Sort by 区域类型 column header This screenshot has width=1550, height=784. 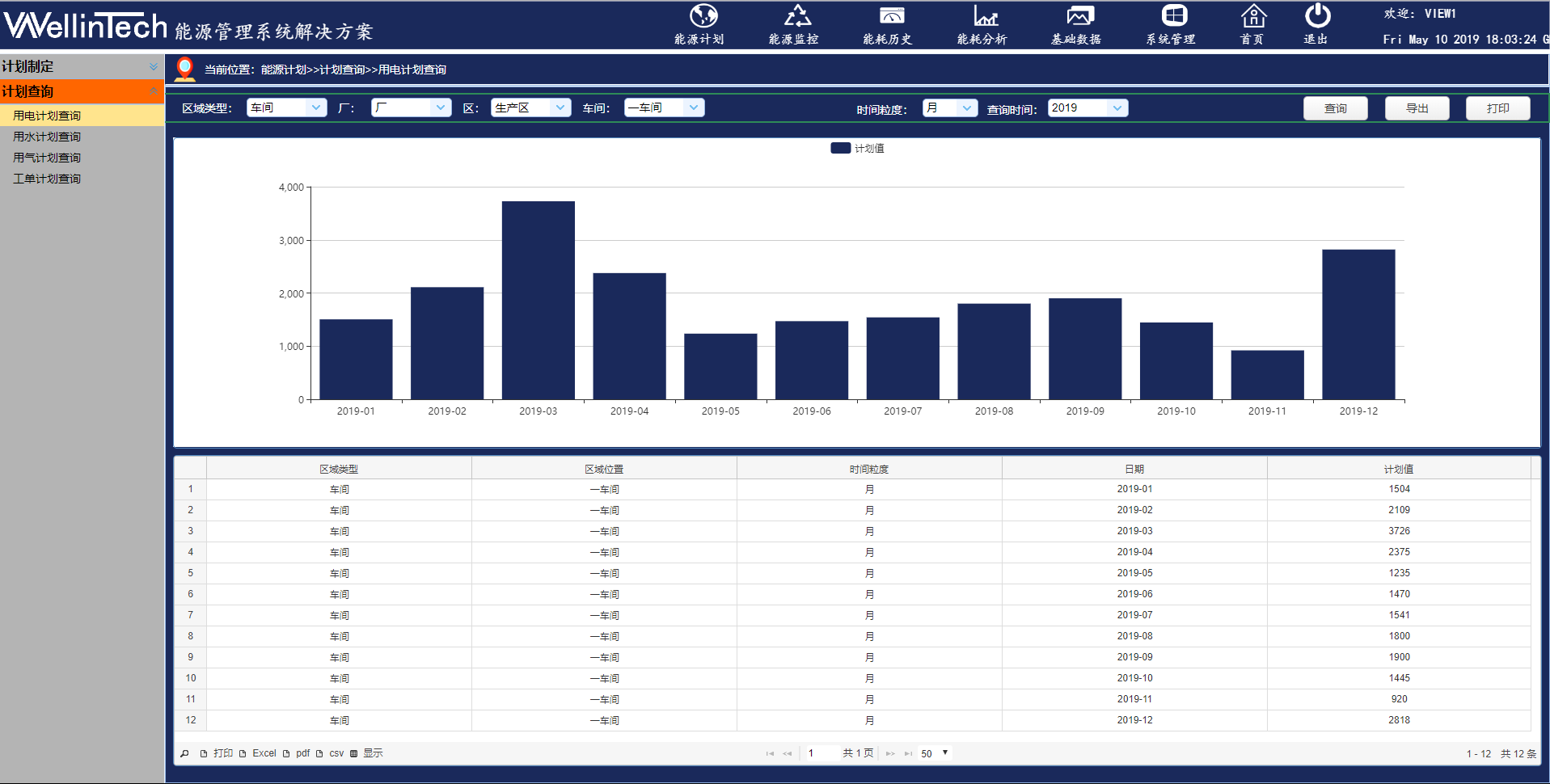[339, 469]
